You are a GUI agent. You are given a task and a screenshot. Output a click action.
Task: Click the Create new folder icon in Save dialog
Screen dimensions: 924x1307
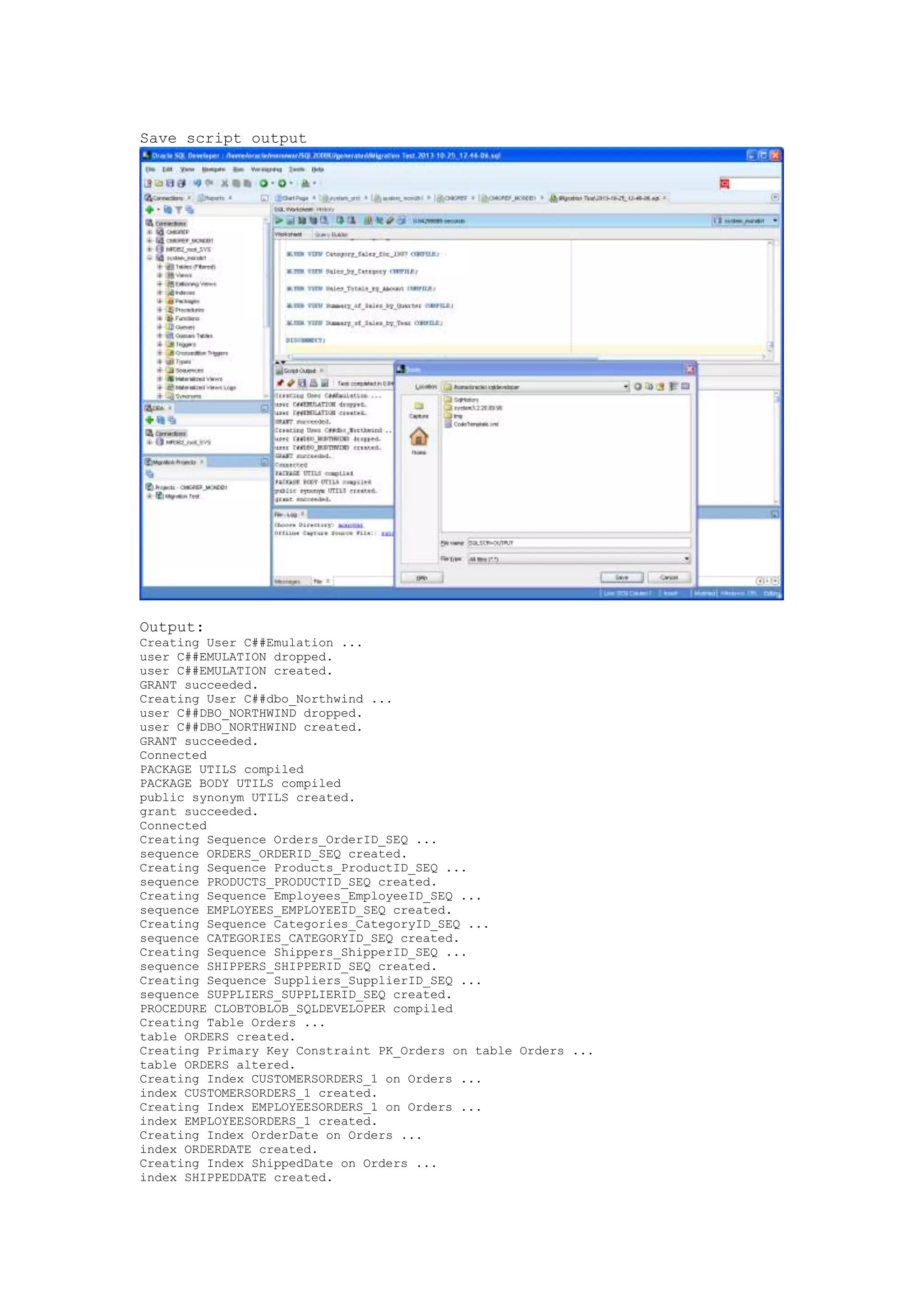[x=660, y=386]
